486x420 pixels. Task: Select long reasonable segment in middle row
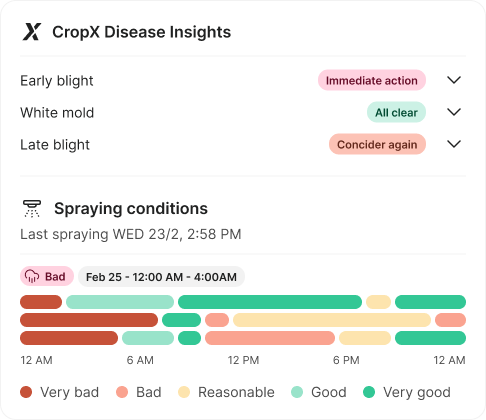point(332,320)
